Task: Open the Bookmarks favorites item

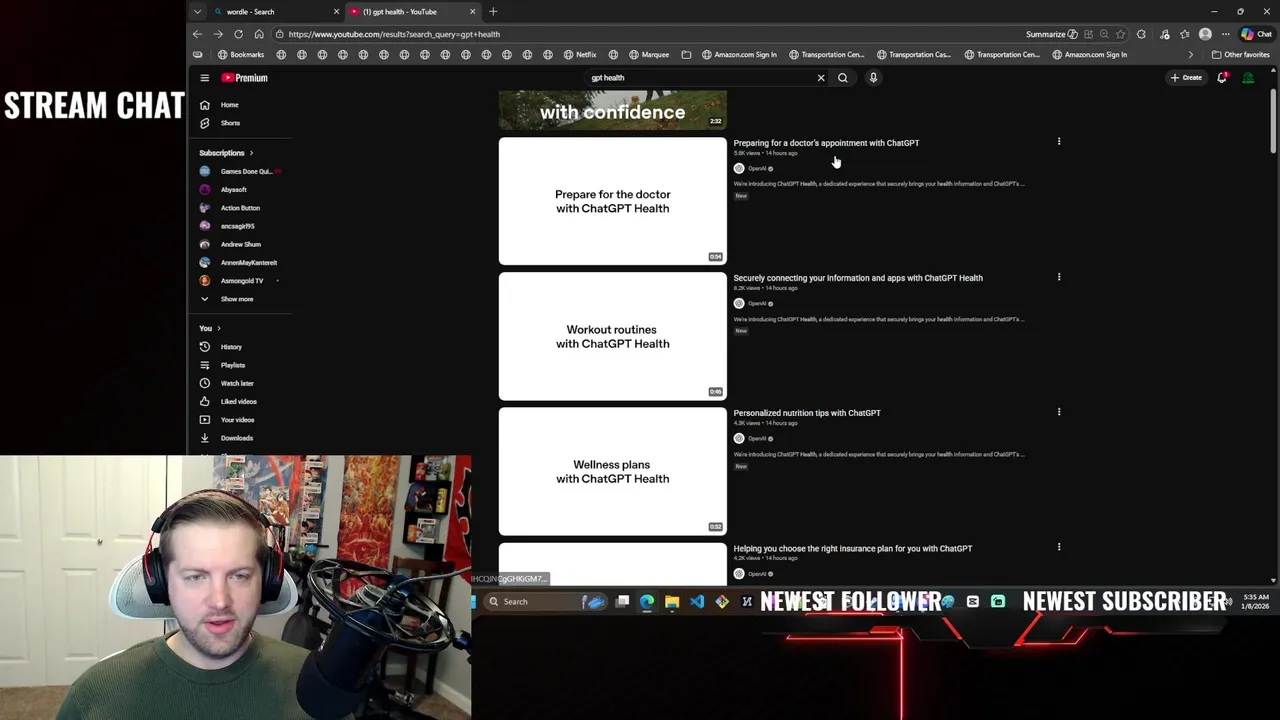Action: tap(241, 55)
